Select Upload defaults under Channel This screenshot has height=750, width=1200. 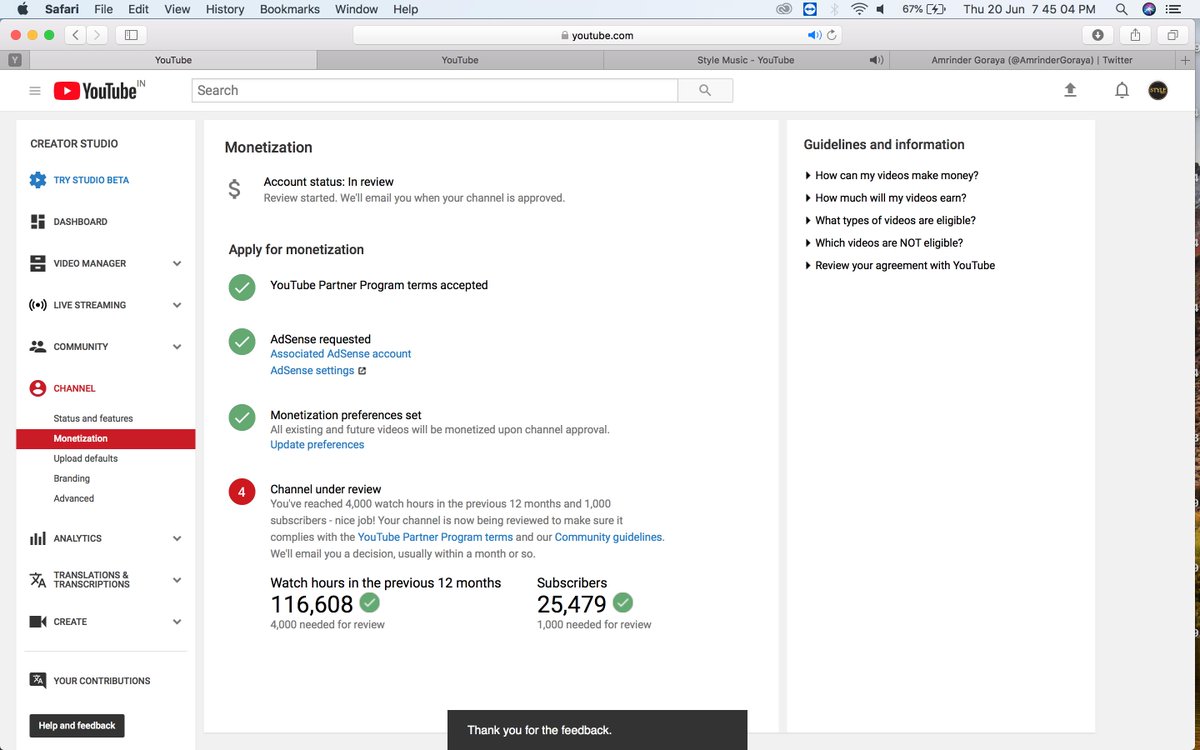point(86,458)
